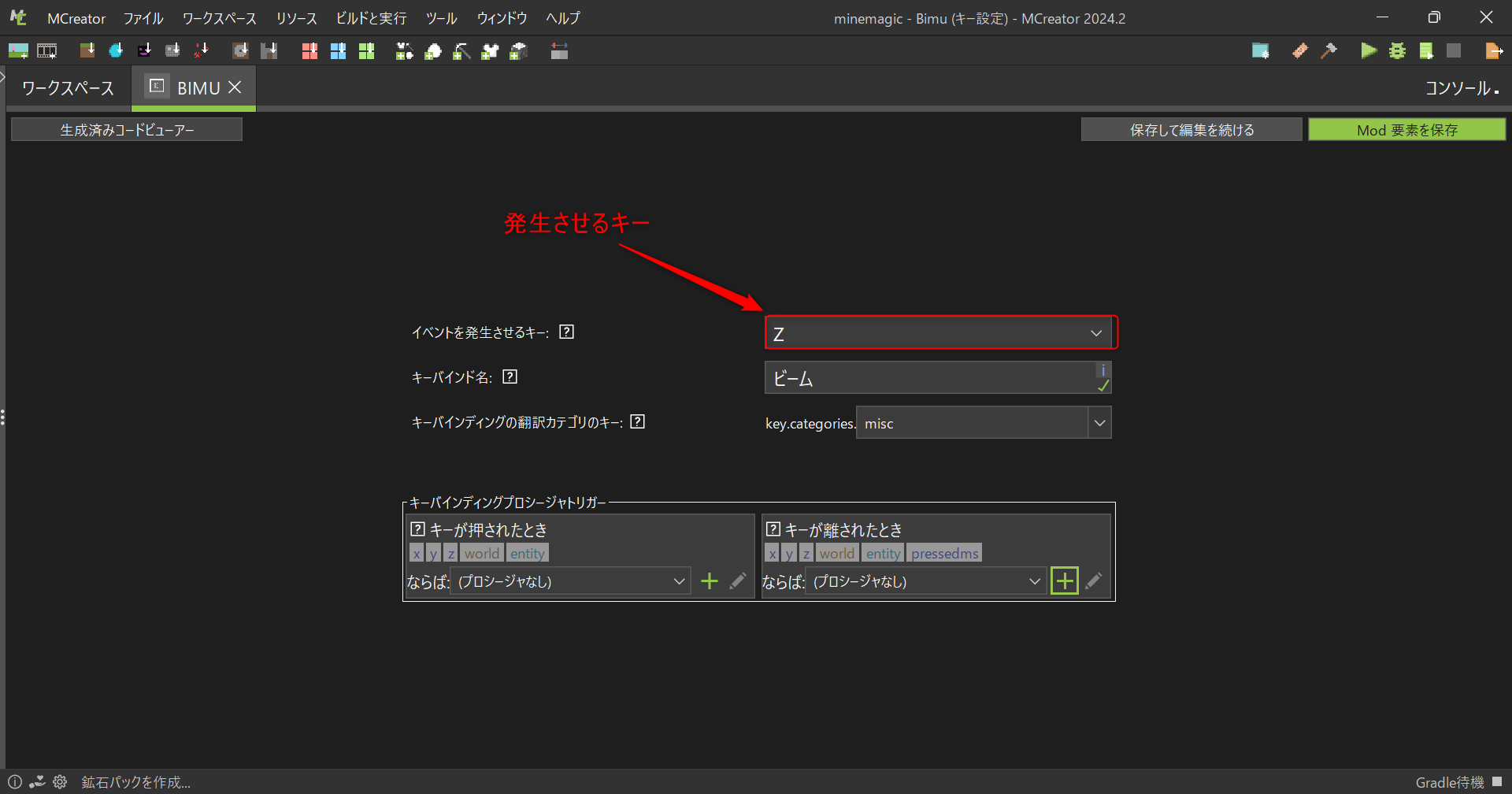Open the ワークスペース menu in menu bar
The height and width of the screenshot is (794, 1512).
tap(220, 18)
